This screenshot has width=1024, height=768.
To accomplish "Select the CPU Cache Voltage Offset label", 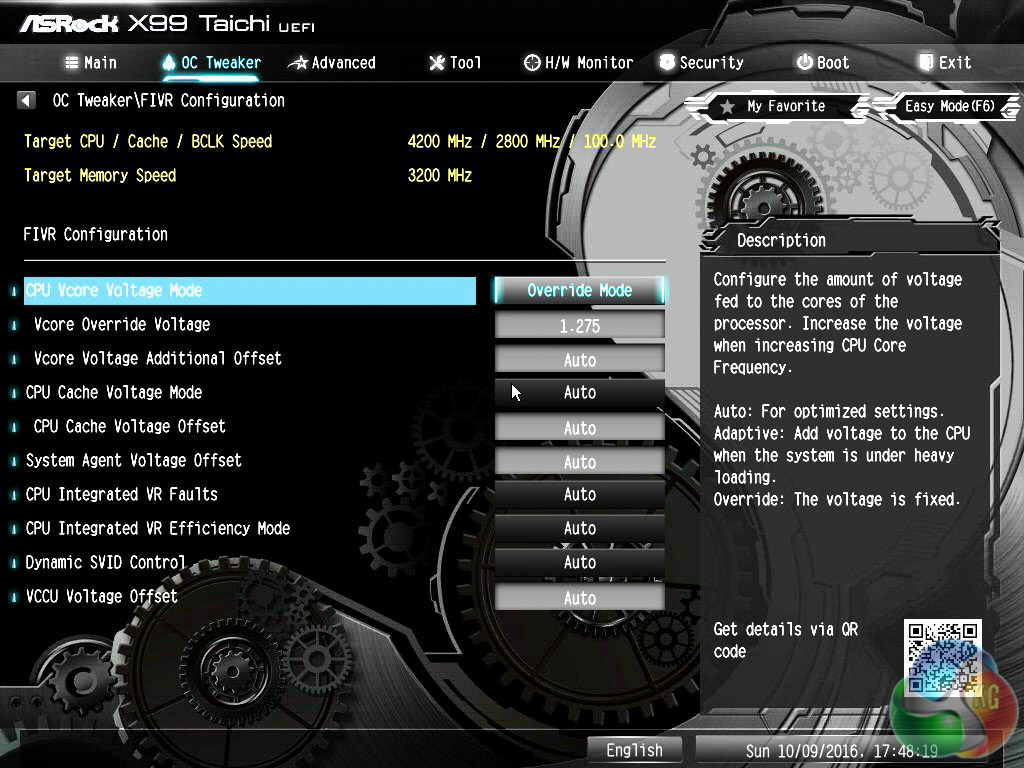I will click(129, 426).
